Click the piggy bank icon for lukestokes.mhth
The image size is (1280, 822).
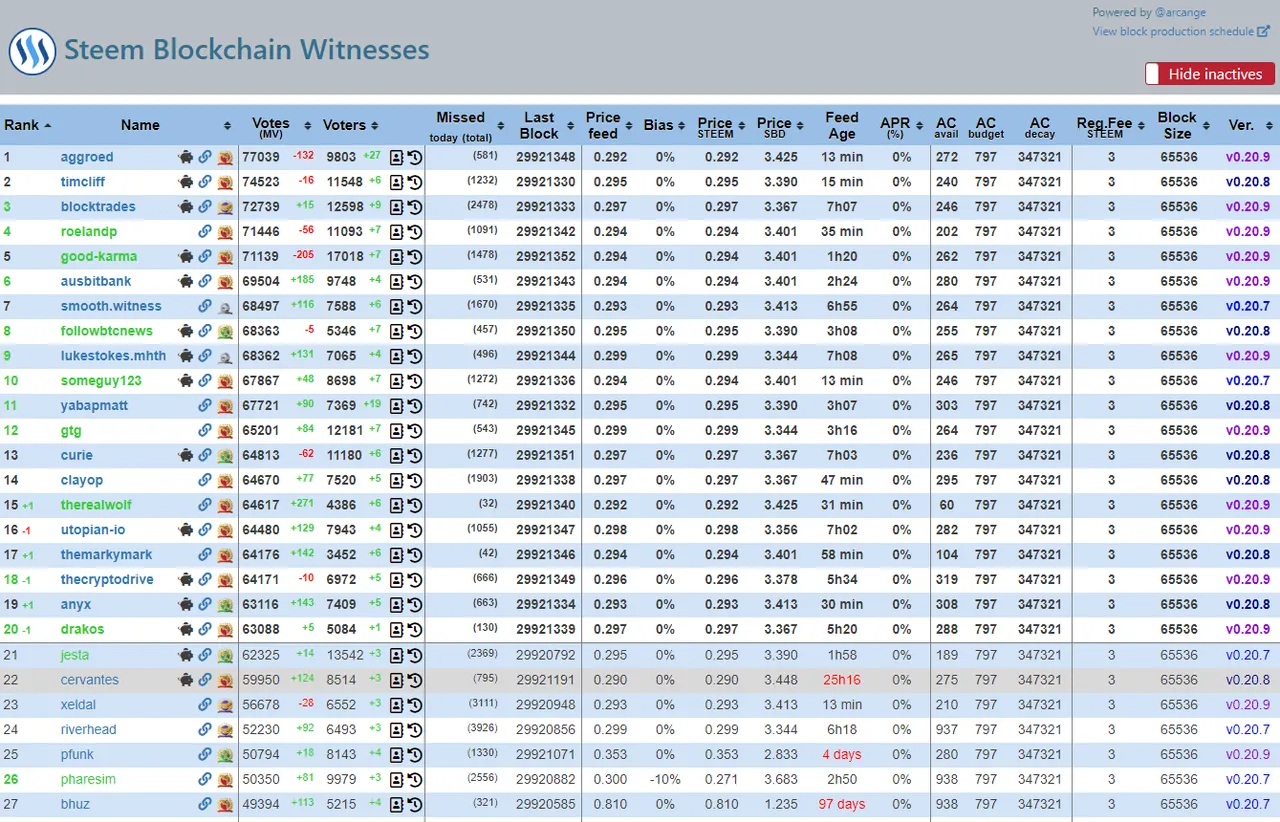(x=185, y=356)
